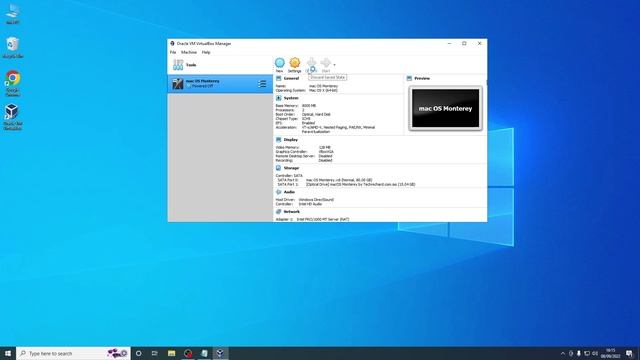Viewport: 640px width, 360px height.
Task: Click the Oracle VM VirtualBox title bar icon
Action: [172, 43]
